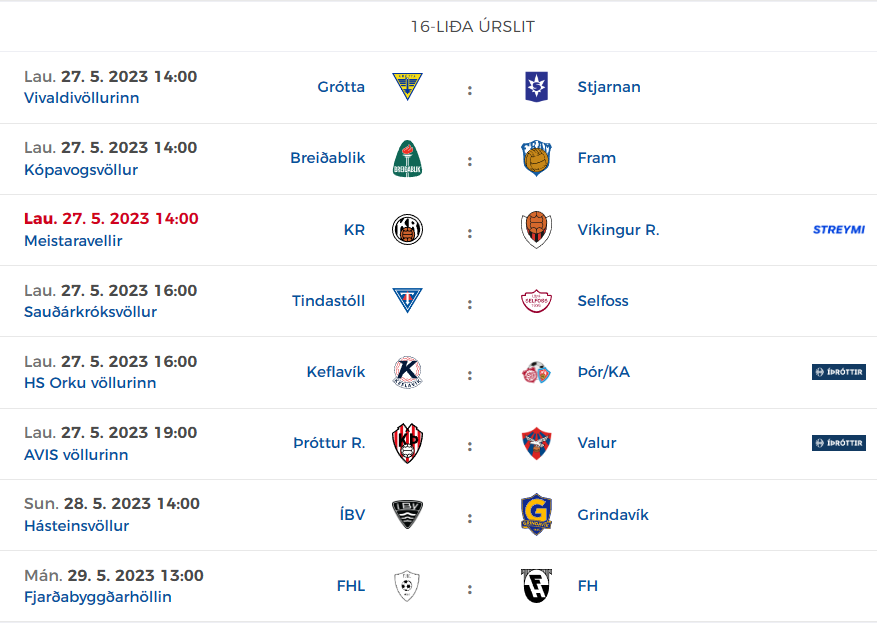Click the Grótta team crest
This screenshot has height=626, width=879.
coord(408,87)
